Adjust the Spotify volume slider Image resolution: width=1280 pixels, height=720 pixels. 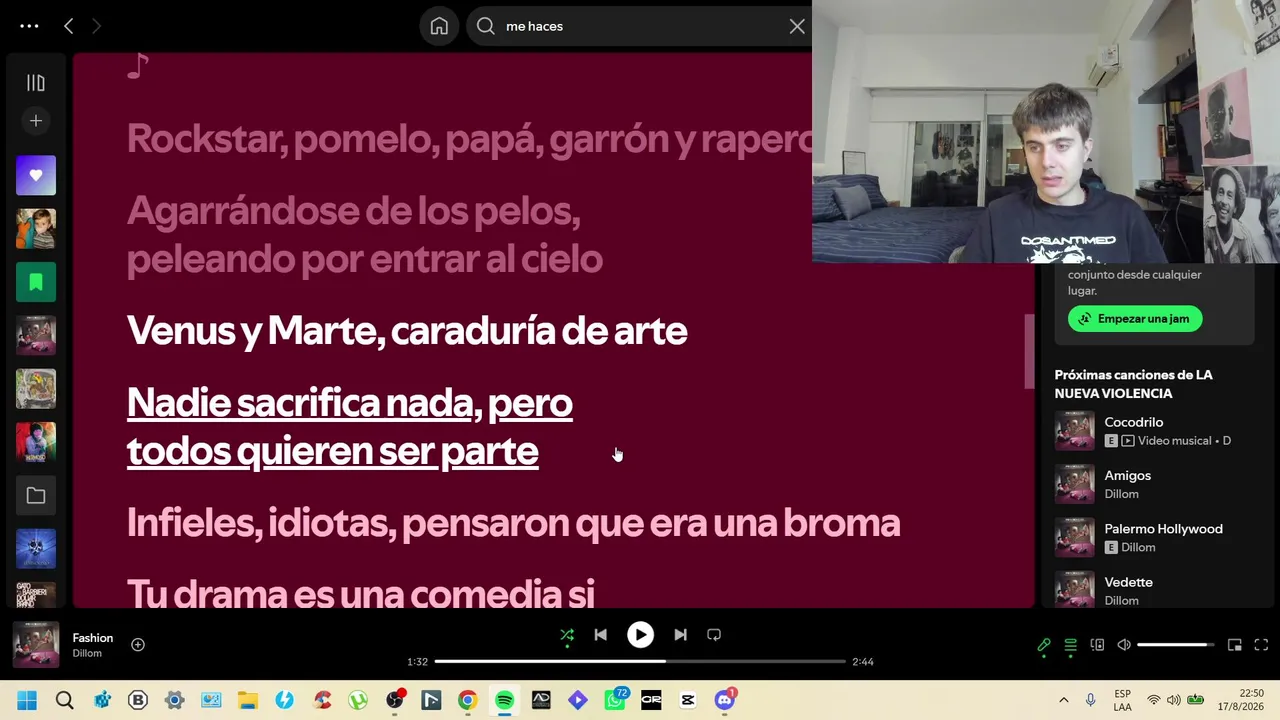1176,645
